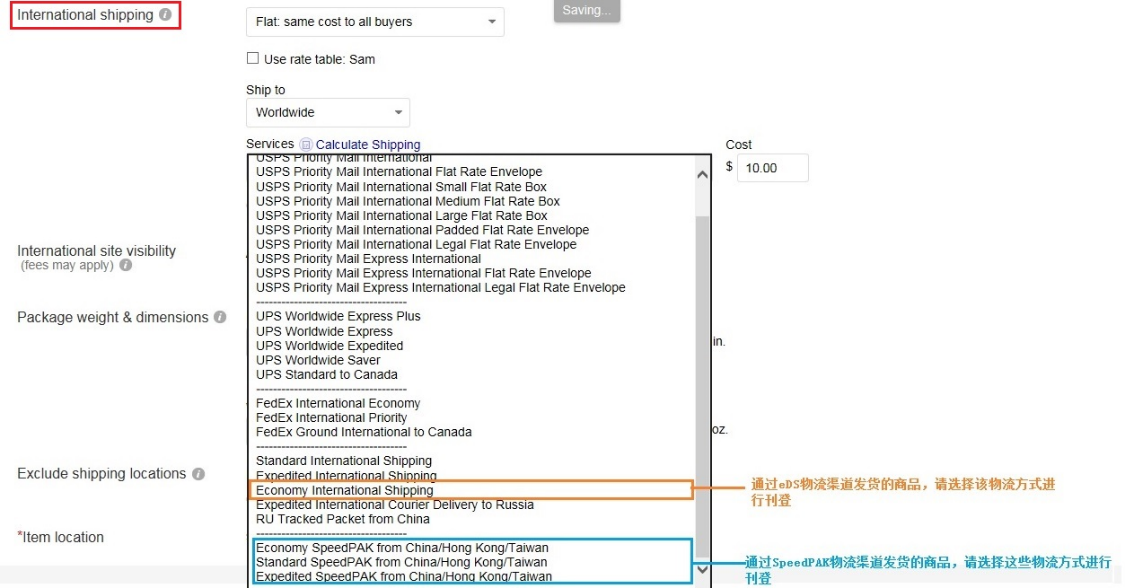Select Expedited SpeedPAK from China/Hong Kong/Taiwan

404,576
